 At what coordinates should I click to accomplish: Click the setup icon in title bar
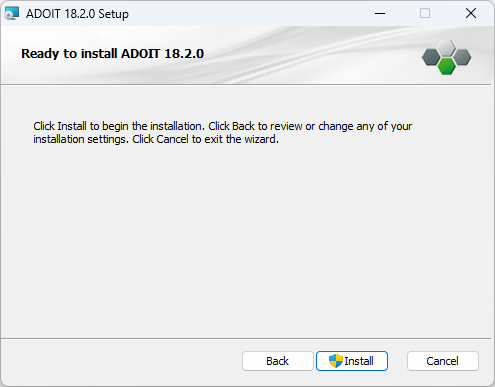click(x=12, y=14)
